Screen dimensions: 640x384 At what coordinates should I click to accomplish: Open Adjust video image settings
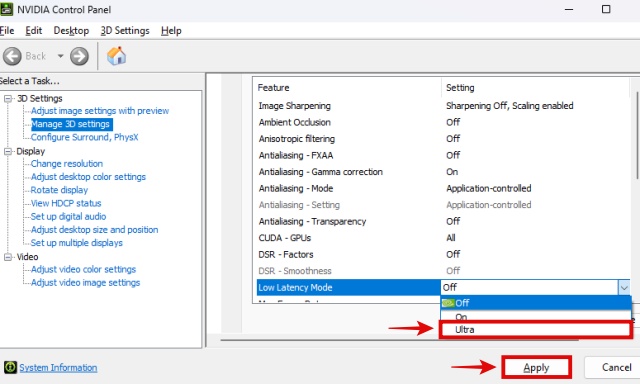point(85,283)
